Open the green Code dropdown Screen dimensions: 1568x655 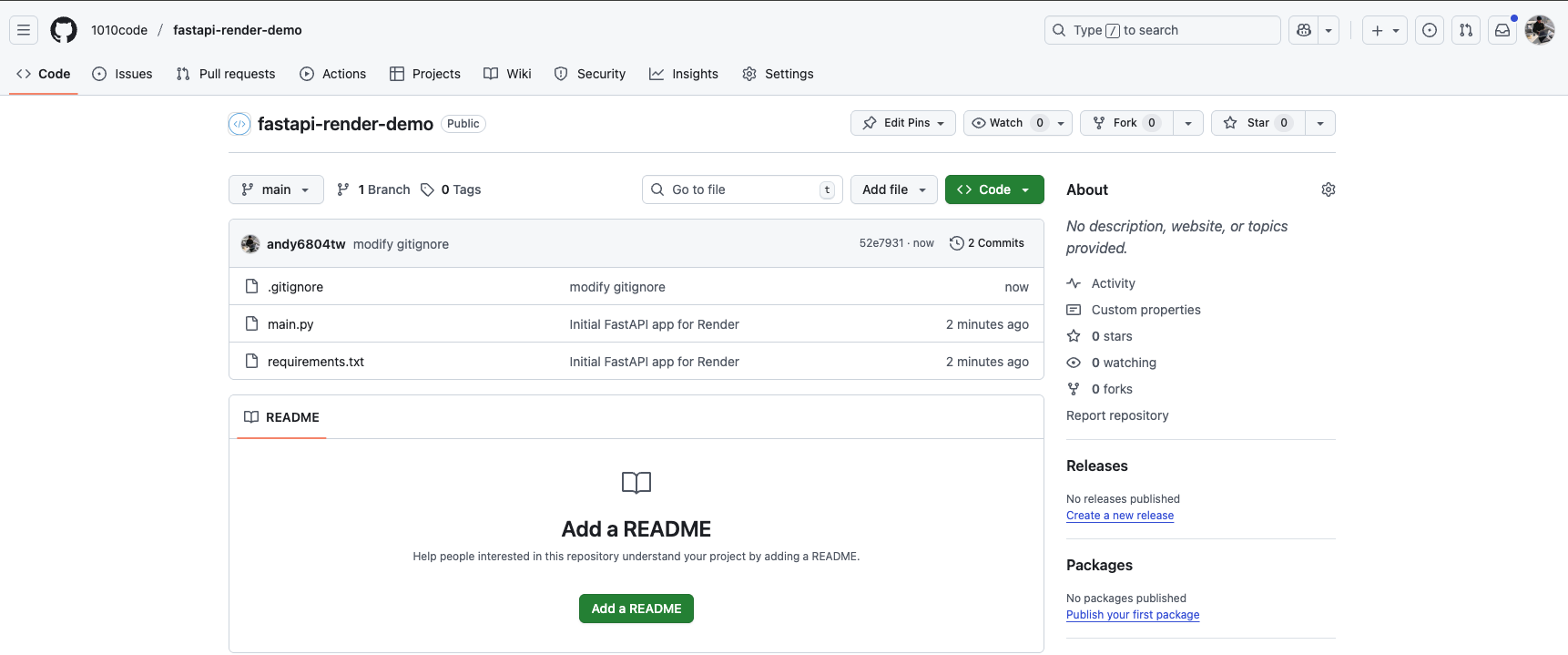pyautogui.click(x=993, y=189)
